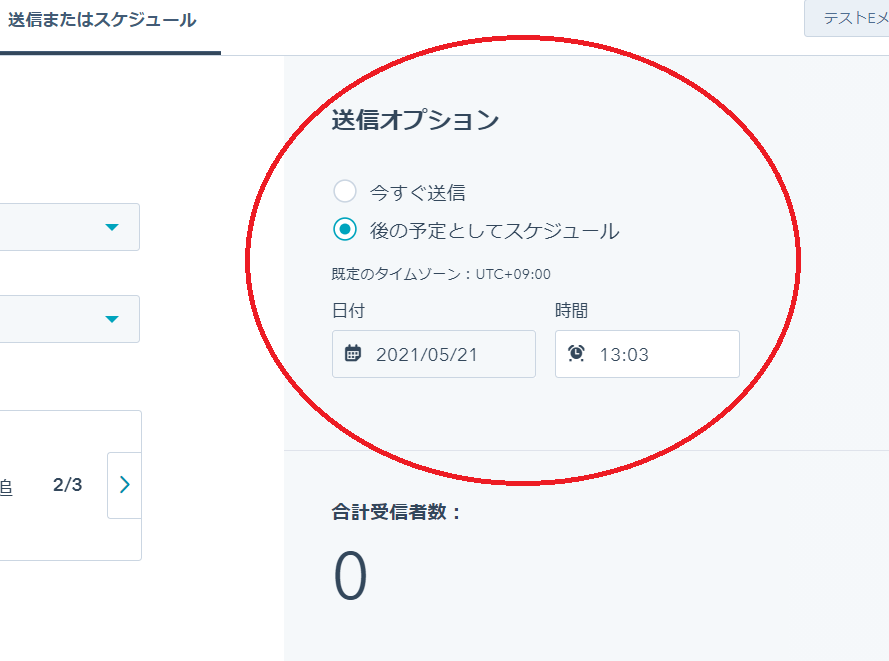This screenshot has height=661, width=889.
Task: Click the 送信オプション heading
Action: pos(415,120)
